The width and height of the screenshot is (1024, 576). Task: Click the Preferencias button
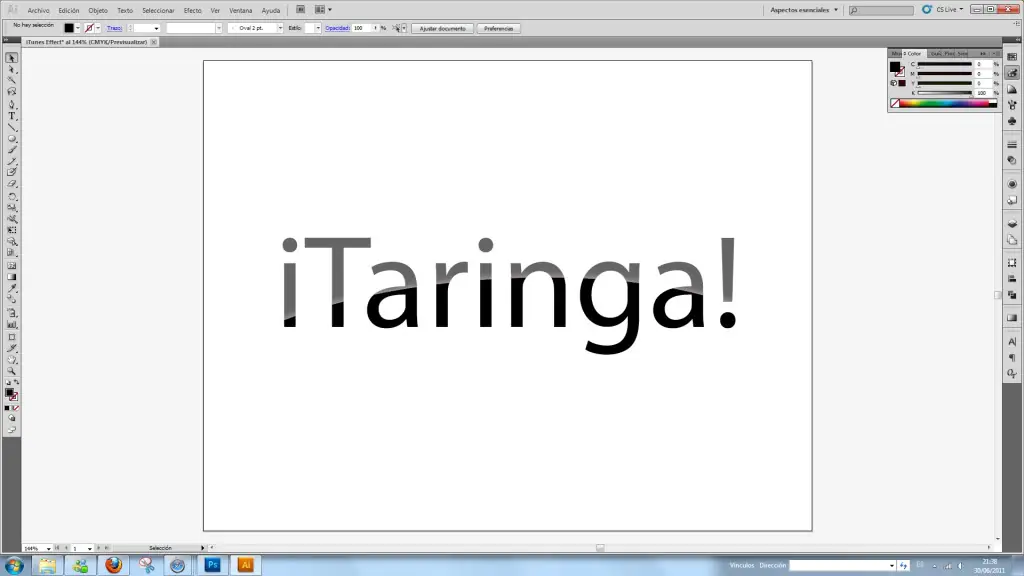[498, 28]
